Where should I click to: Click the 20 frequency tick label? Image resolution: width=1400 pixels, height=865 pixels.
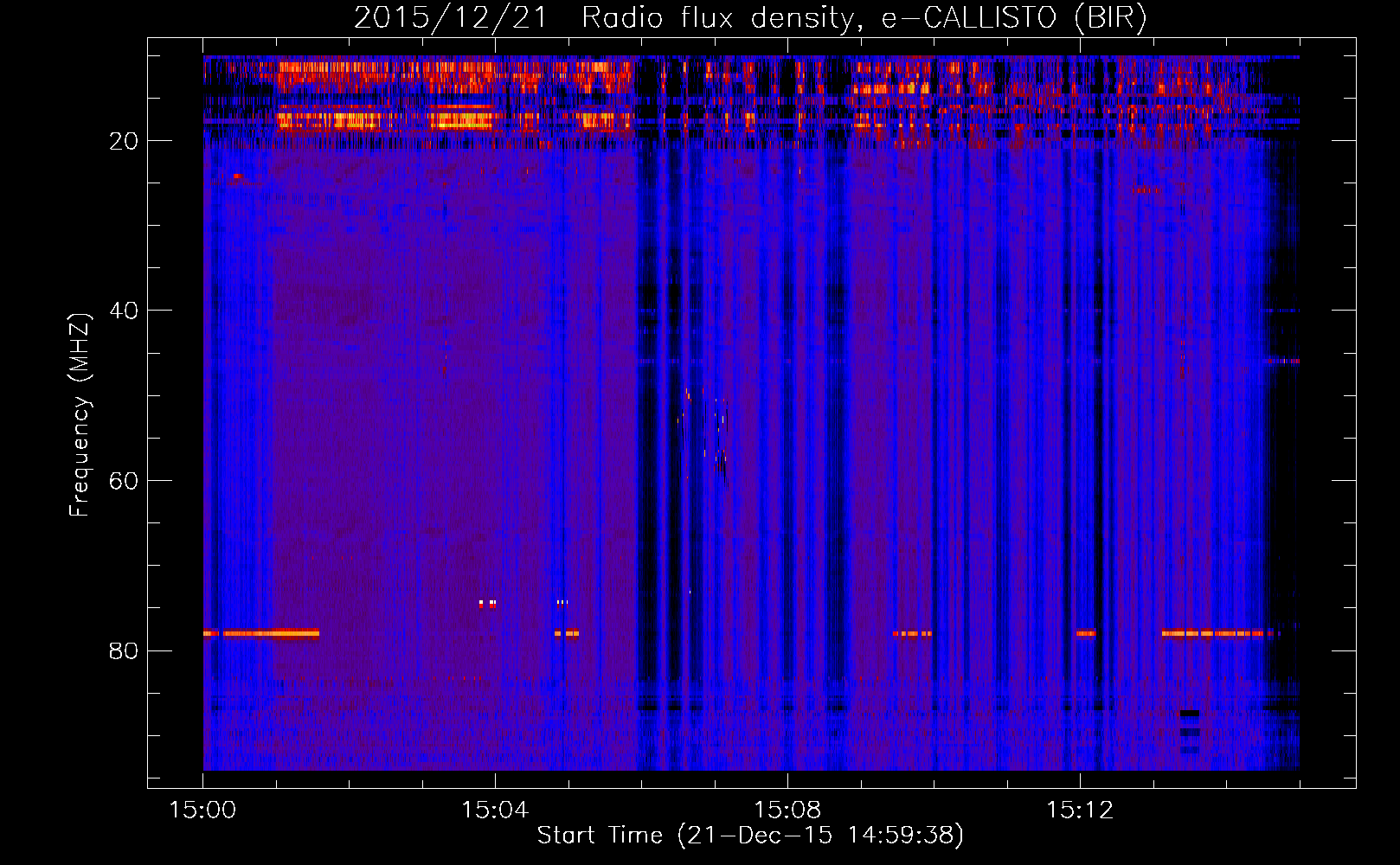(124, 141)
